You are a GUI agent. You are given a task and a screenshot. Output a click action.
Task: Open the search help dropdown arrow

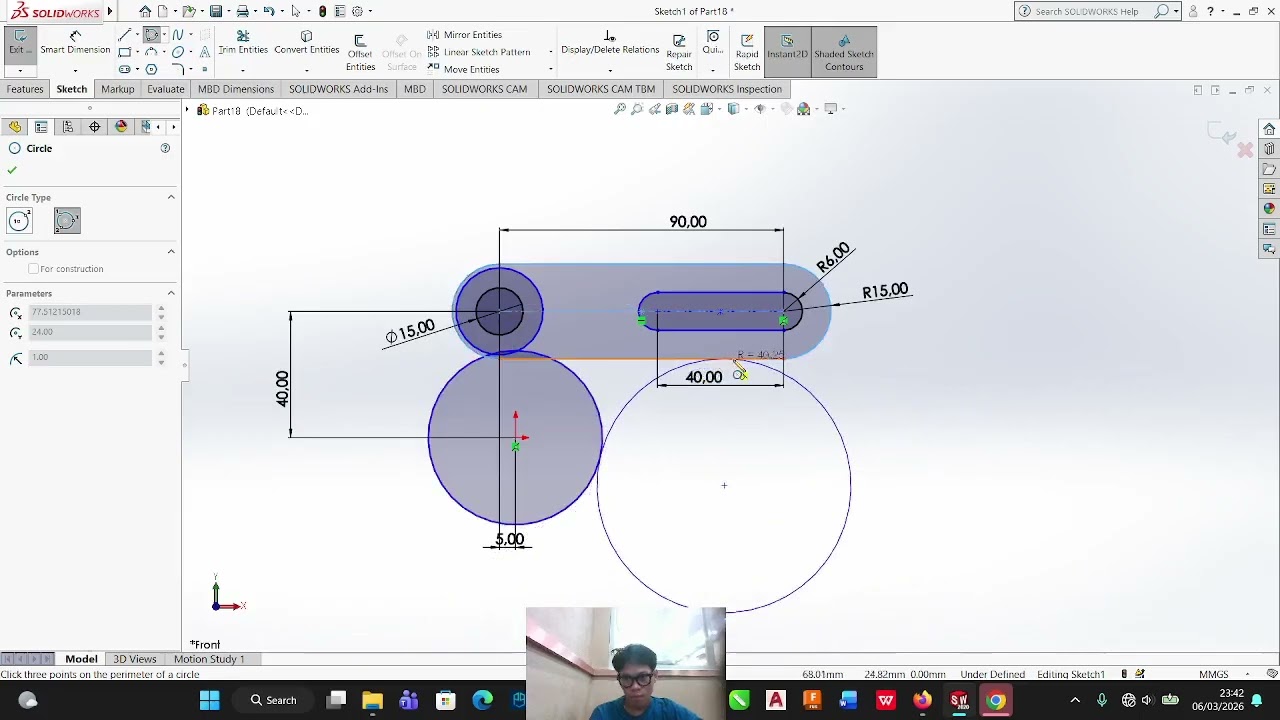[x=1176, y=11]
